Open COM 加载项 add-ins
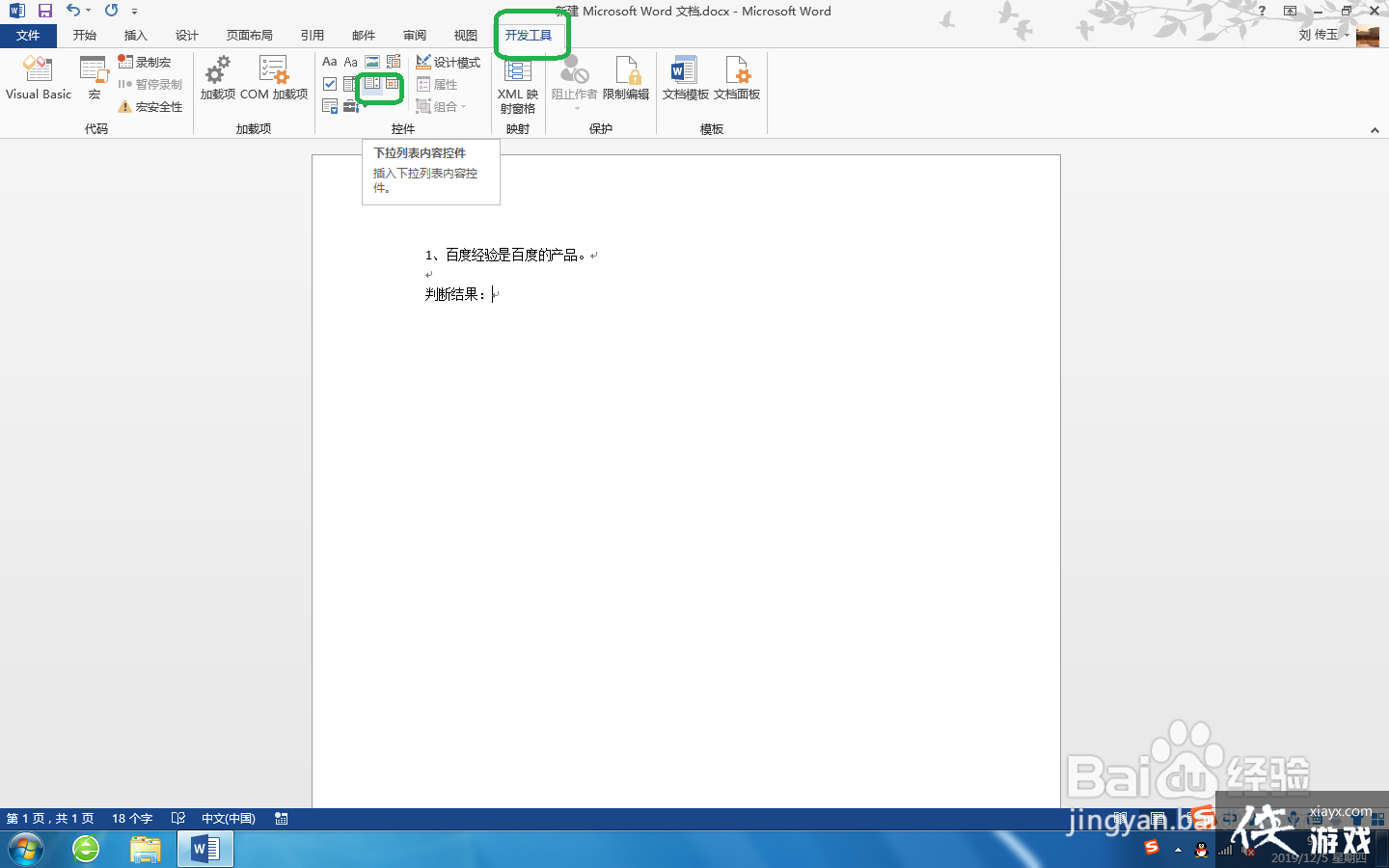The image size is (1389, 868). tap(274, 77)
